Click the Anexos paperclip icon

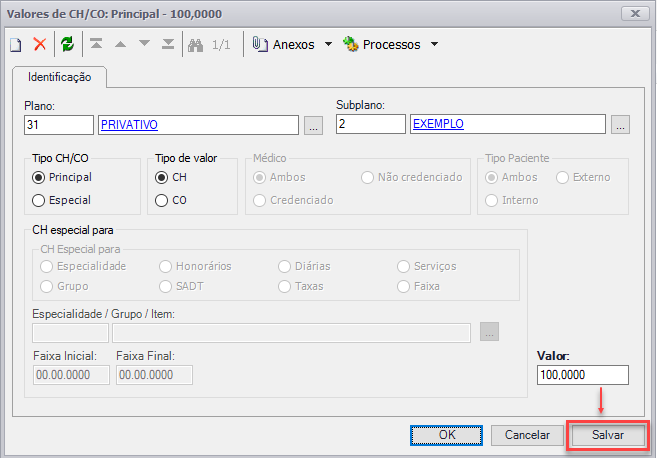pos(260,44)
